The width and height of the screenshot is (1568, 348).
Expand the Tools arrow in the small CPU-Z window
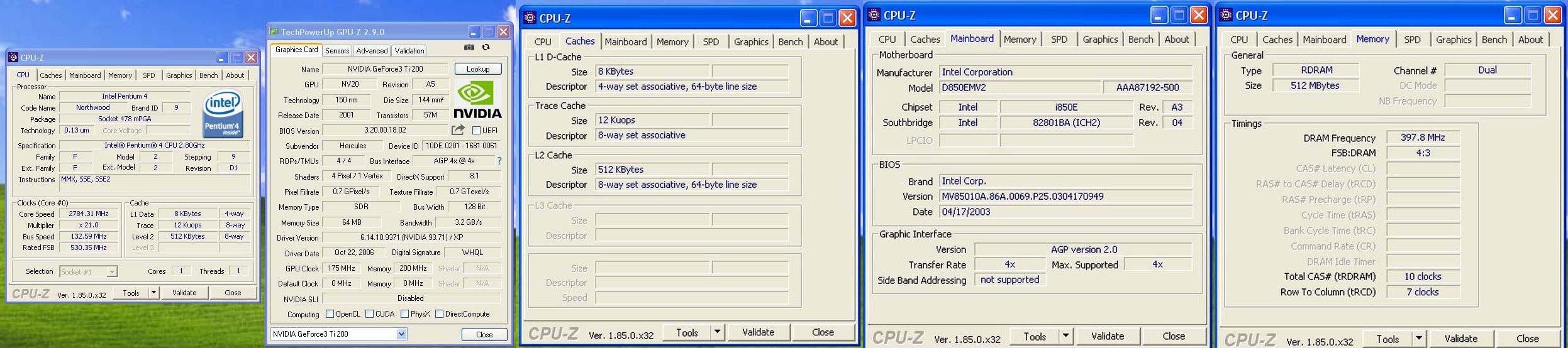[x=153, y=293]
